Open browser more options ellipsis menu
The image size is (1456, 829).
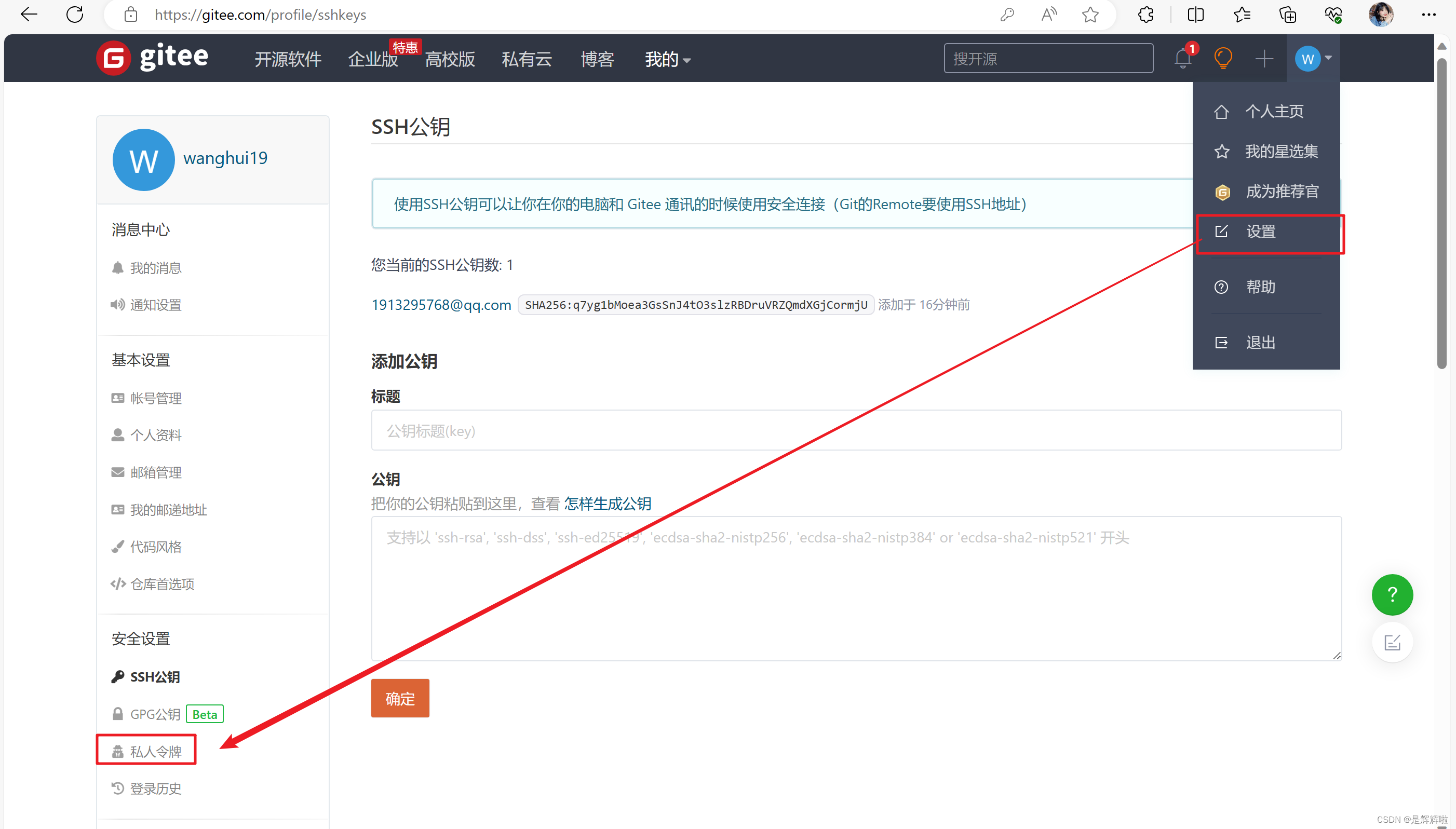pos(1428,15)
